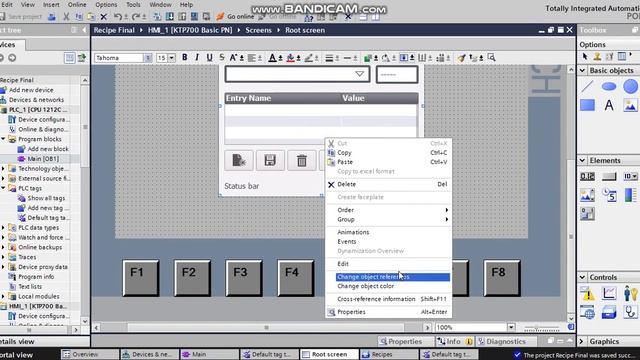Select Paste from context menu

389,162
